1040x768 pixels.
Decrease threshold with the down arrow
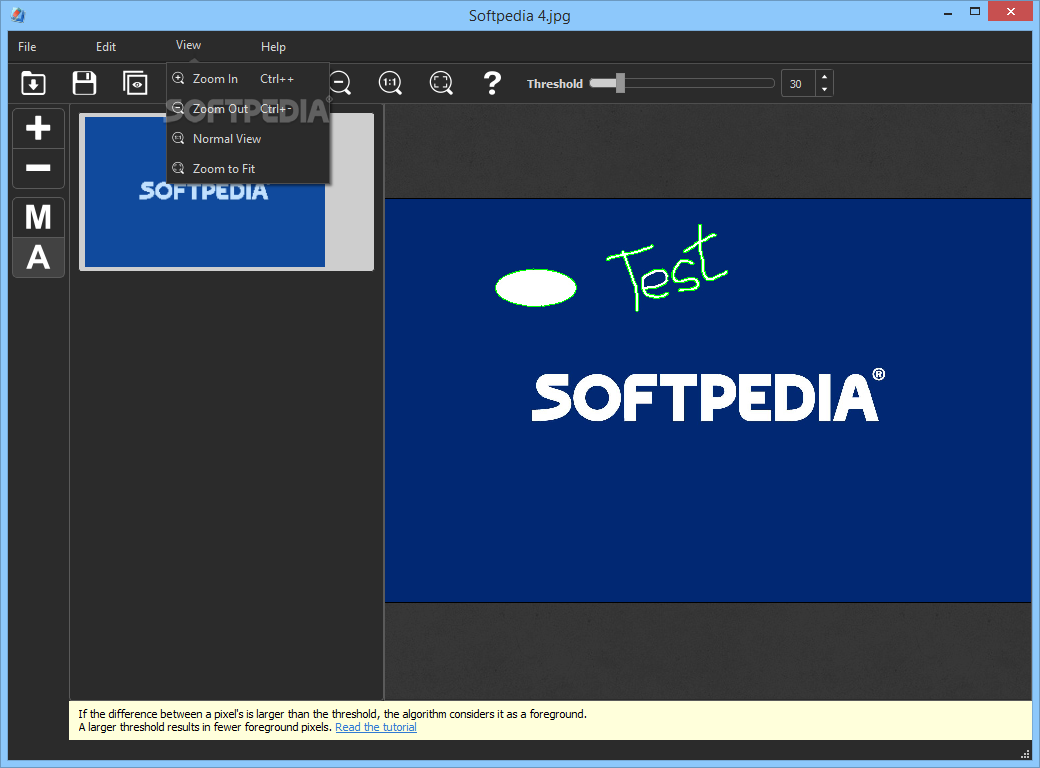[824, 90]
